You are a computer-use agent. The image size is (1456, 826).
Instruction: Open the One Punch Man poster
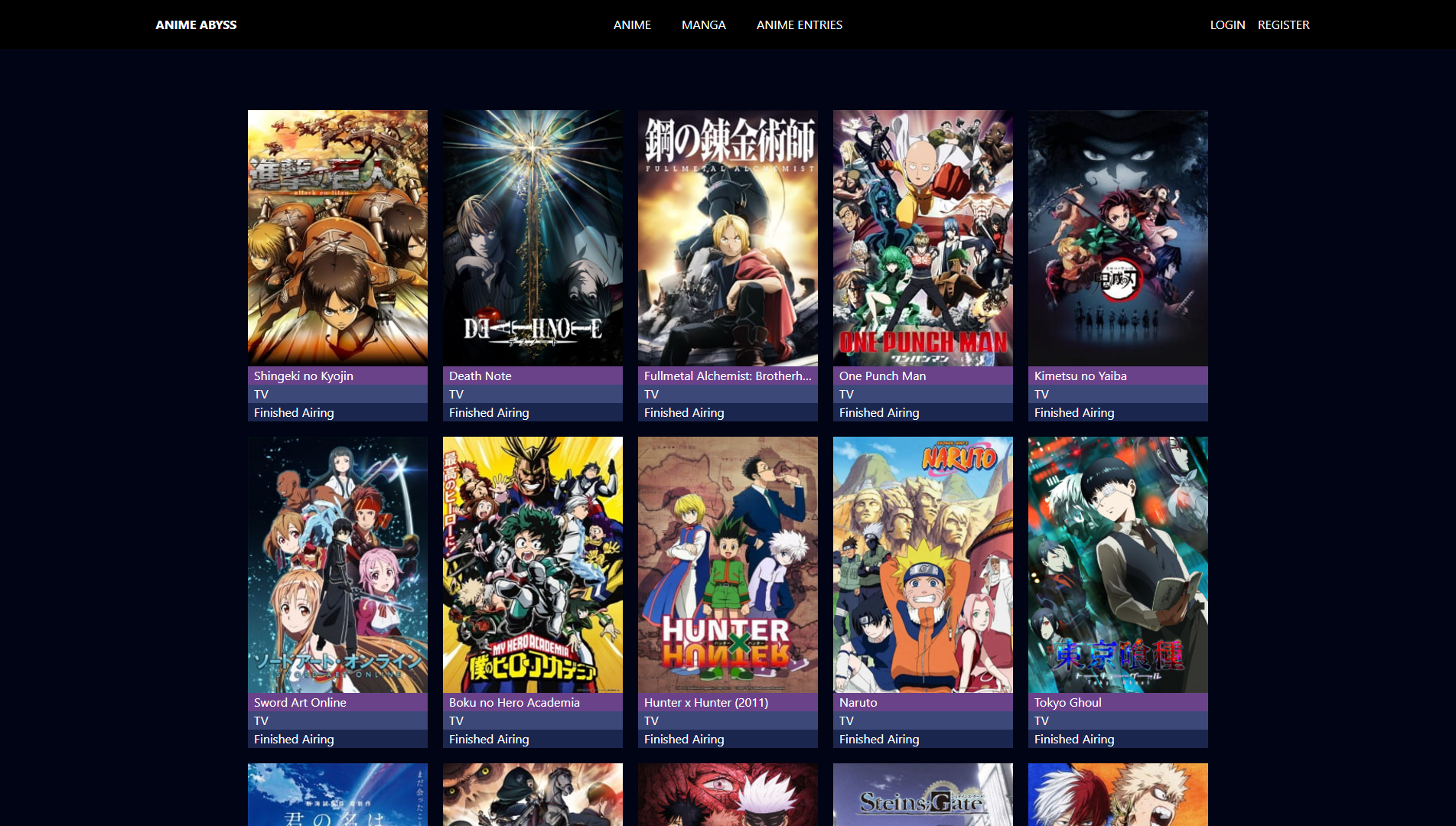click(923, 238)
